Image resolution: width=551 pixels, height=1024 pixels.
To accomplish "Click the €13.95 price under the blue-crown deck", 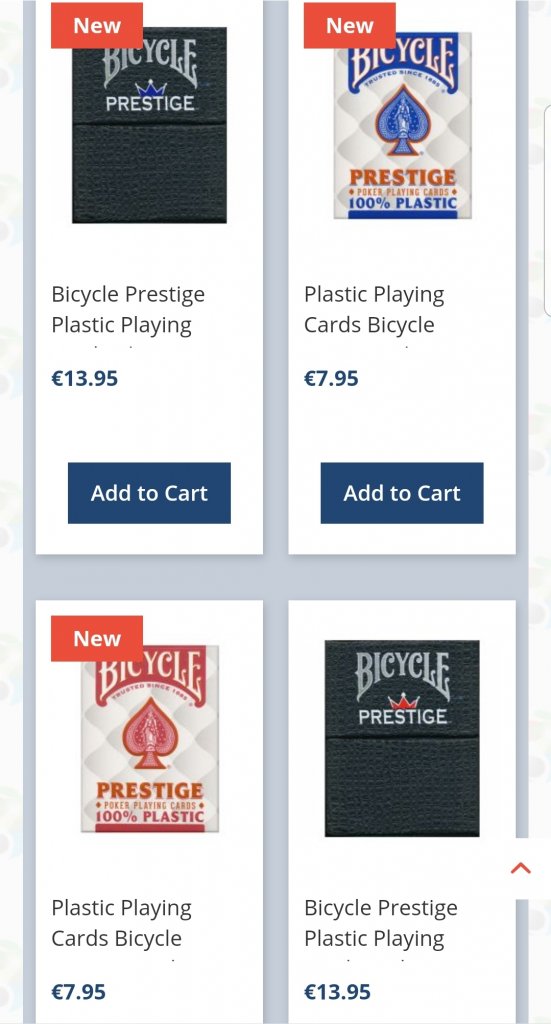I will tap(85, 378).
